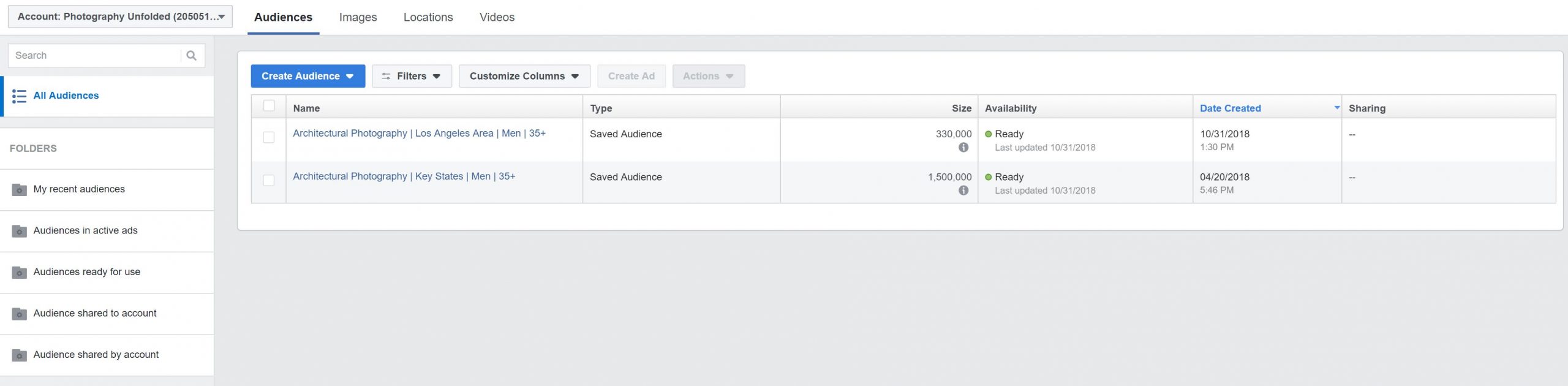Click info icon under 330,000 size
This screenshot has height=386, width=1568.
(963, 148)
